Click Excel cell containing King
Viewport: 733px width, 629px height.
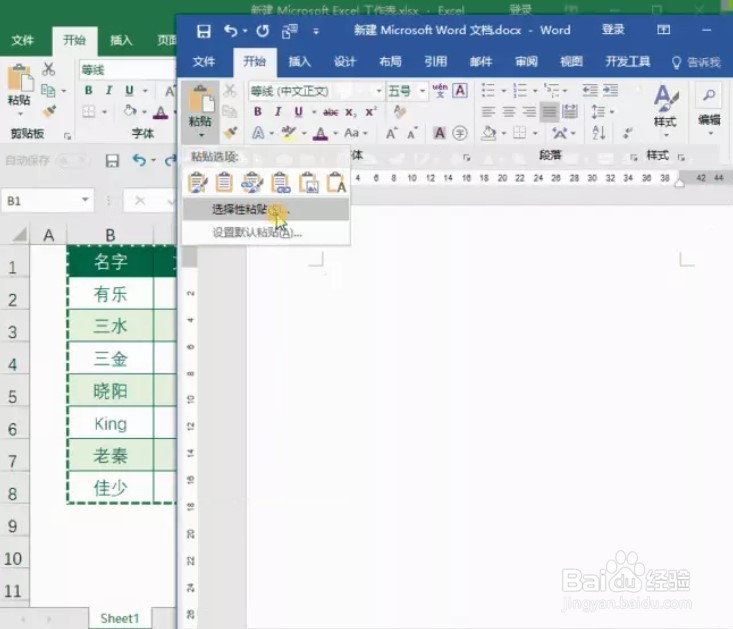click(111, 423)
